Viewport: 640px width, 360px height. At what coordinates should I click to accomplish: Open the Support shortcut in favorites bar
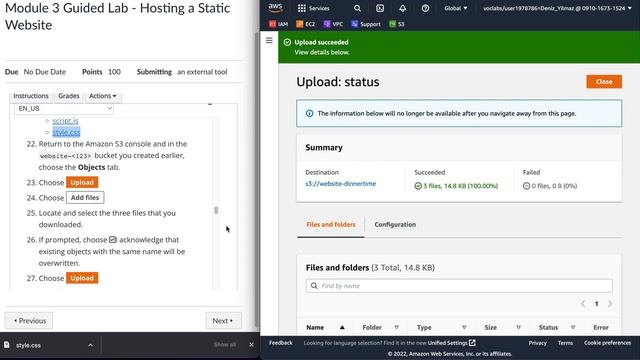366,24
